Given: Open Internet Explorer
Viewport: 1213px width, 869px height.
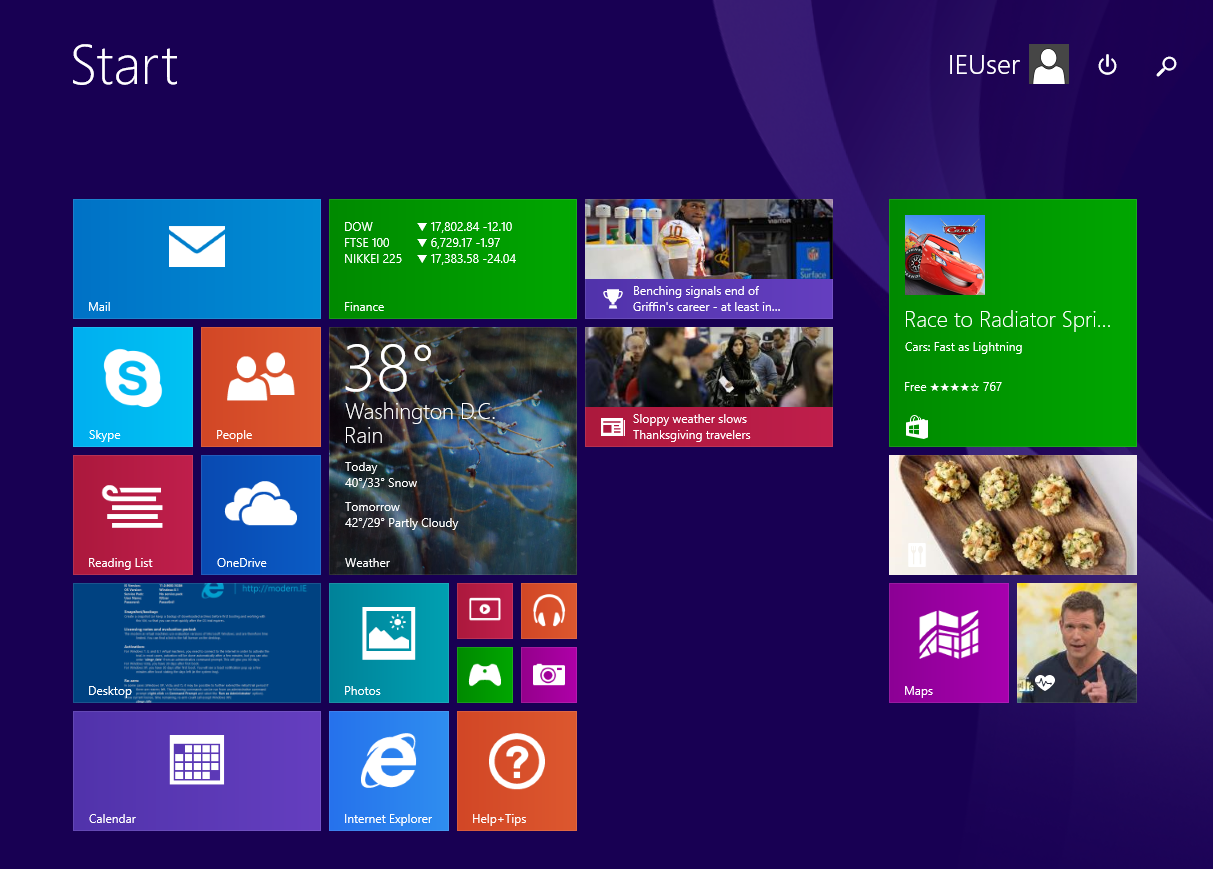Looking at the screenshot, I should [388, 770].
